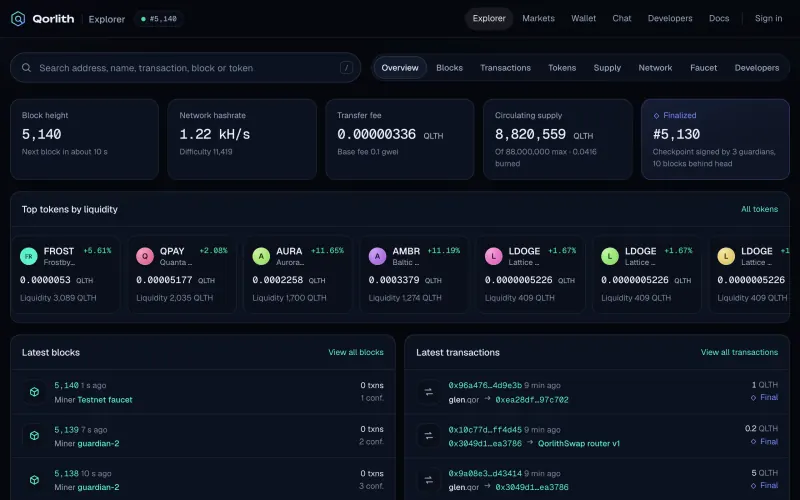
Task: Click the AMBR token avatar
Action: pyautogui.click(x=378, y=256)
